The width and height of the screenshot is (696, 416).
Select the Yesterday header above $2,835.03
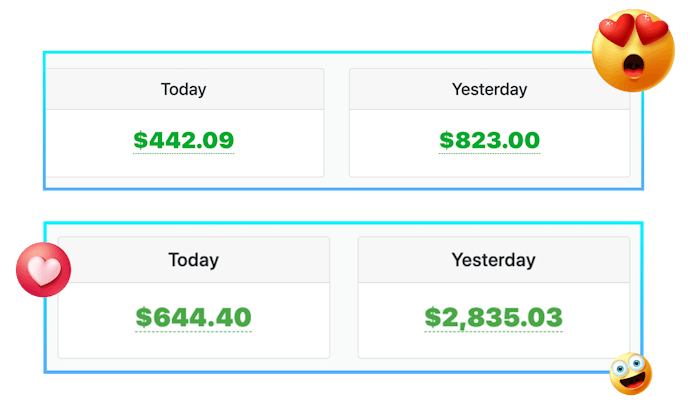(493, 260)
